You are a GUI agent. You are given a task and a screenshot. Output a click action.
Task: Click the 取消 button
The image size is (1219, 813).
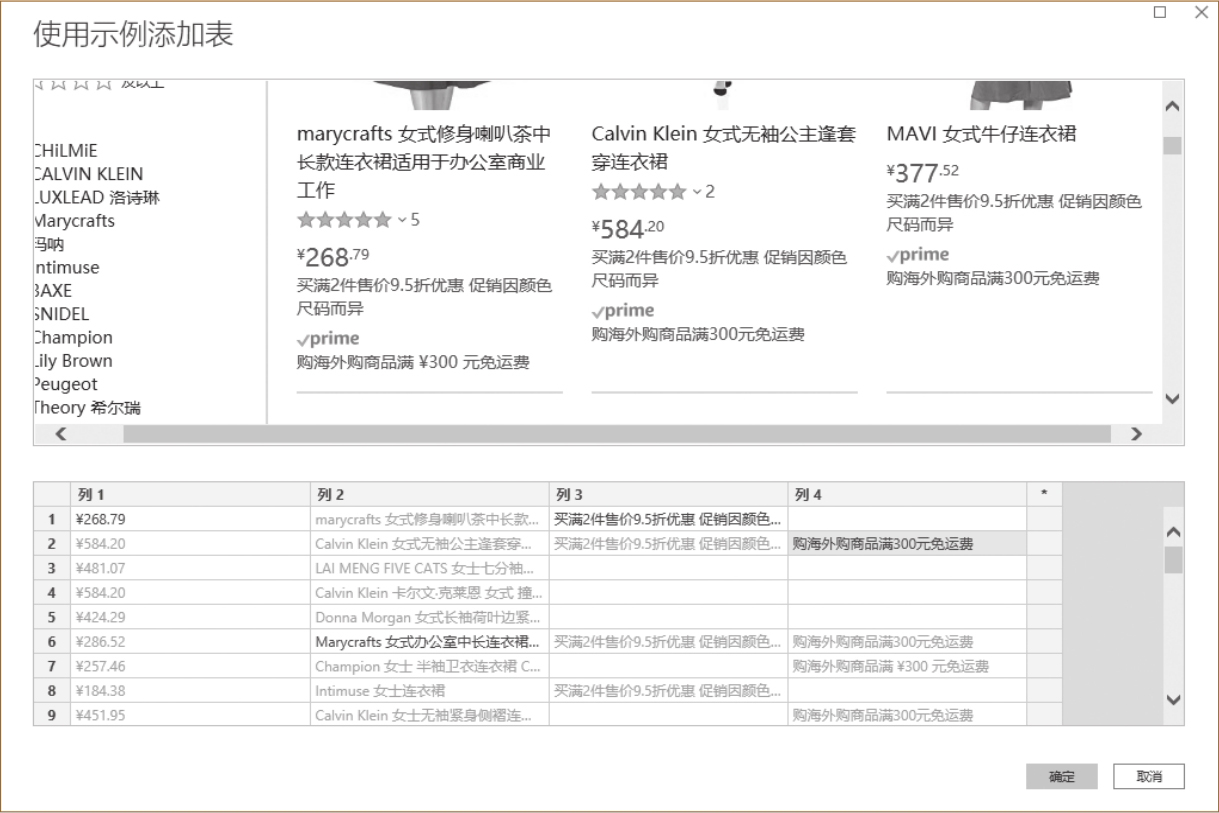click(1148, 777)
